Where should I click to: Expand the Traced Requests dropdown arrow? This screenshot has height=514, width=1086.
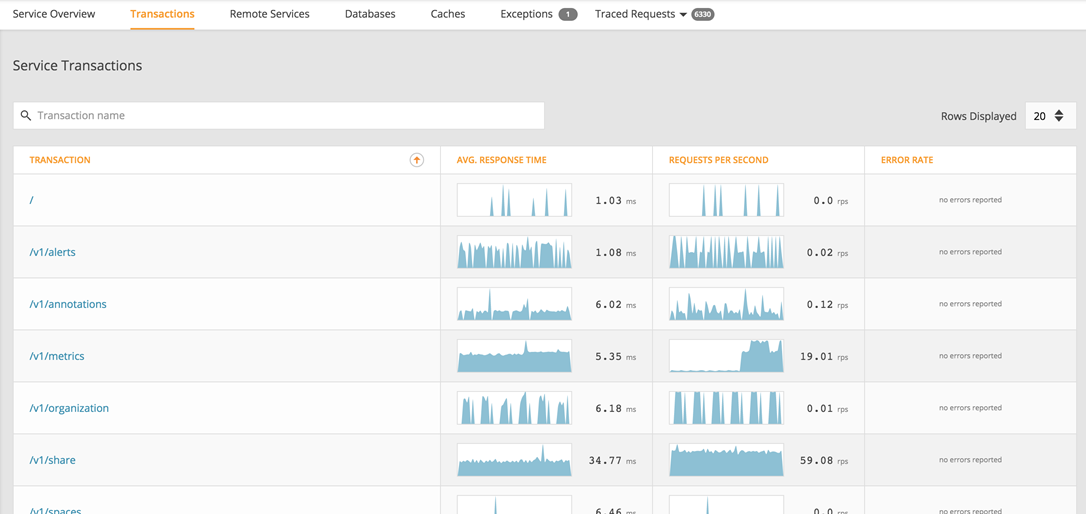point(684,15)
